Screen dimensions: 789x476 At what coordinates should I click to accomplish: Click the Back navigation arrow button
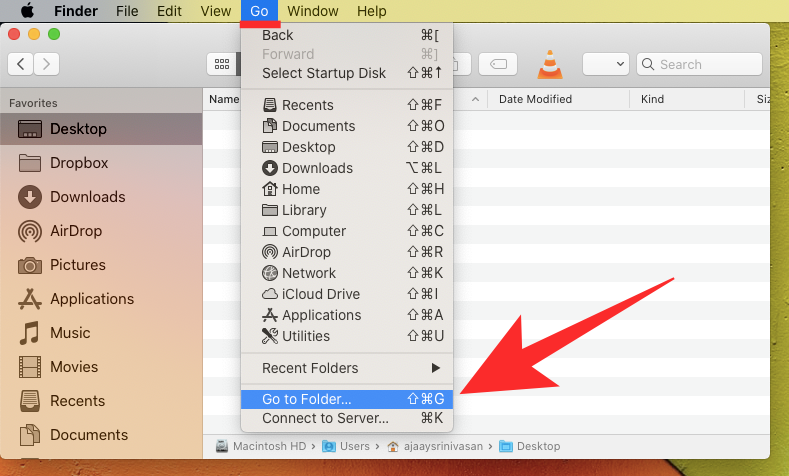21,64
